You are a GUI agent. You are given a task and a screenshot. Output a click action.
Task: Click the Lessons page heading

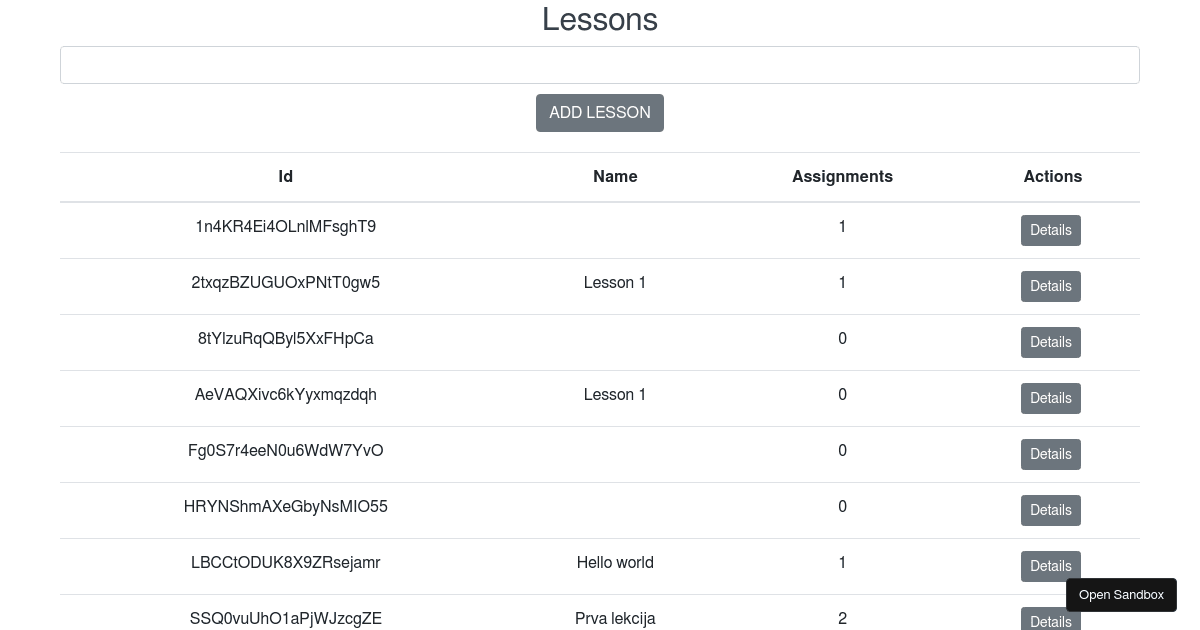click(x=600, y=20)
